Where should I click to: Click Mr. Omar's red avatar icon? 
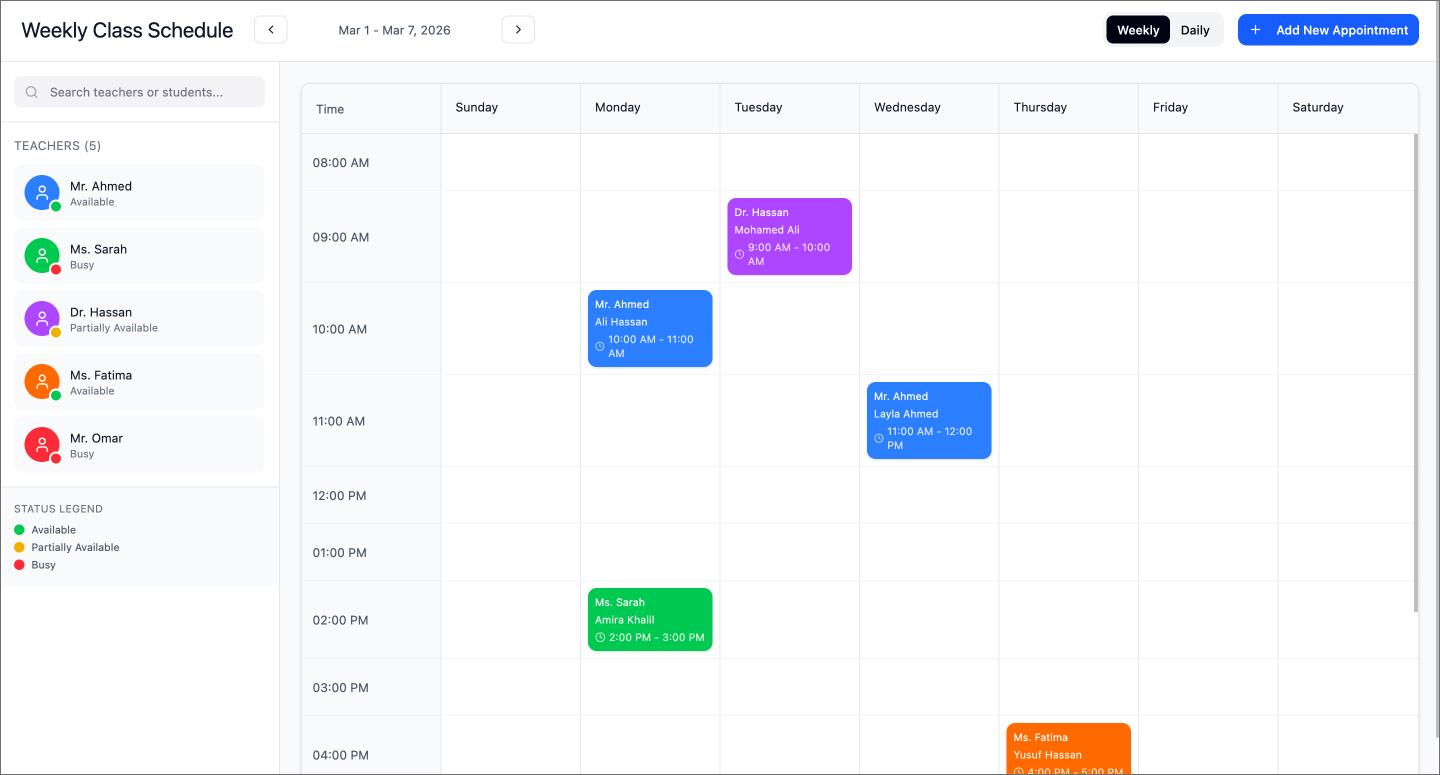point(41,444)
